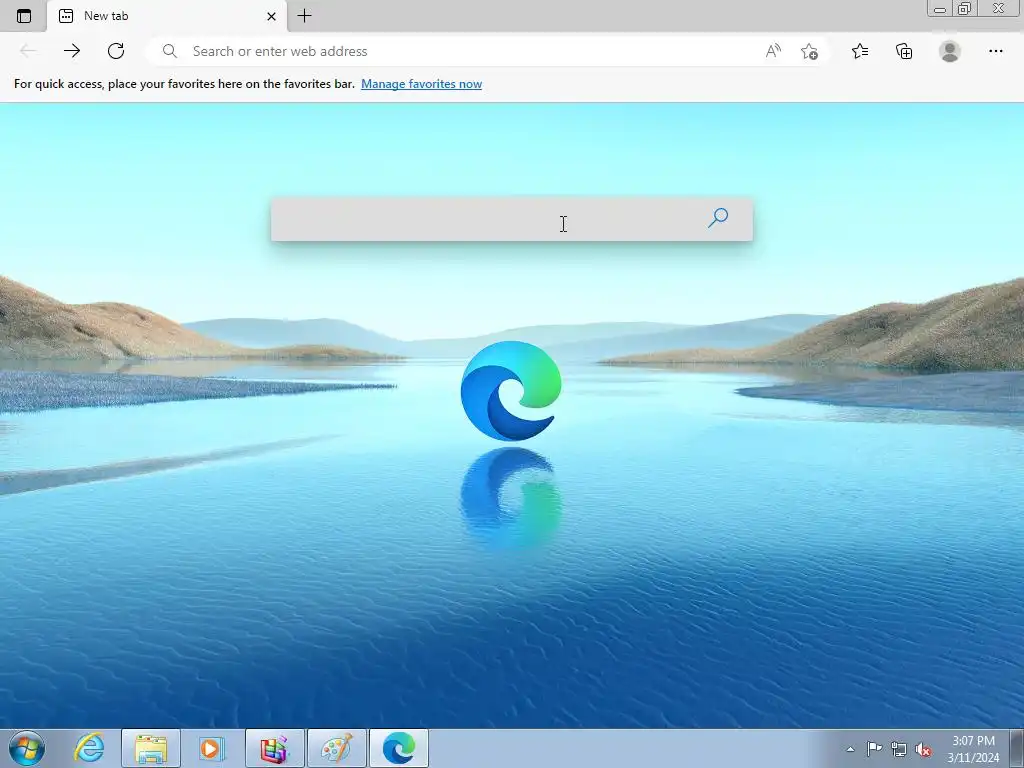The width and height of the screenshot is (1024, 768).
Task: Open Settings and more ellipsis menu
Action: tap(995, 51)
